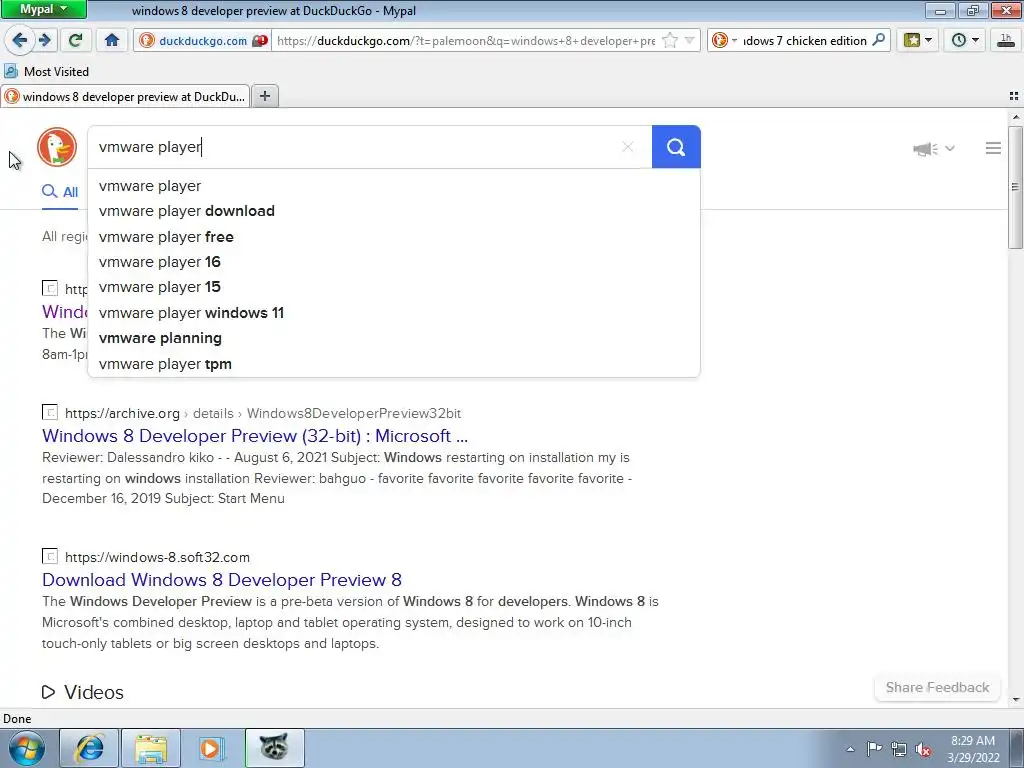Click the soft32 result favicon

(50, 556)
